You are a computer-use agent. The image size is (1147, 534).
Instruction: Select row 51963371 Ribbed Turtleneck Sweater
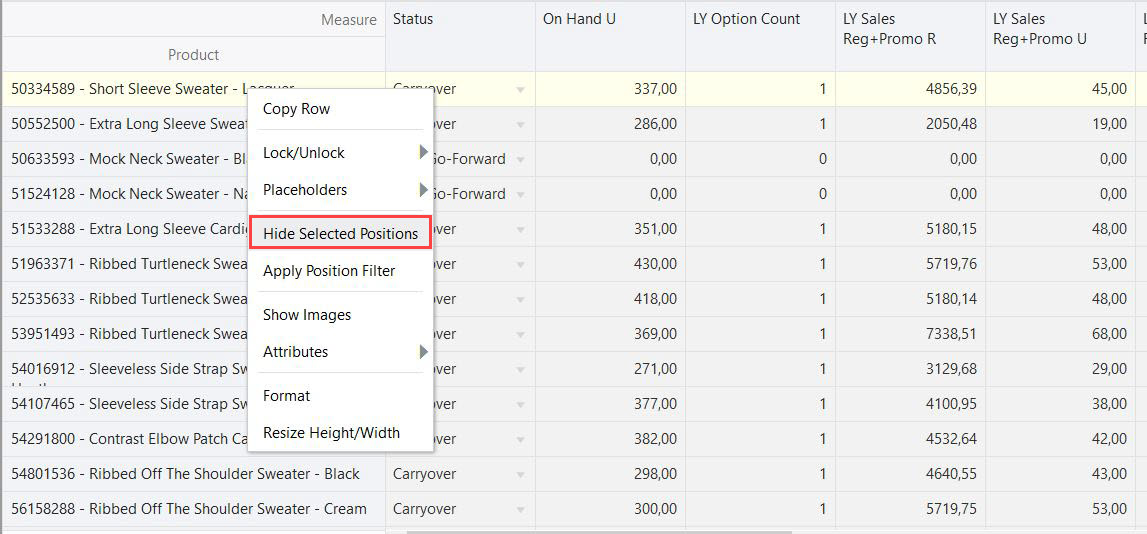click(x=194, y=264)
